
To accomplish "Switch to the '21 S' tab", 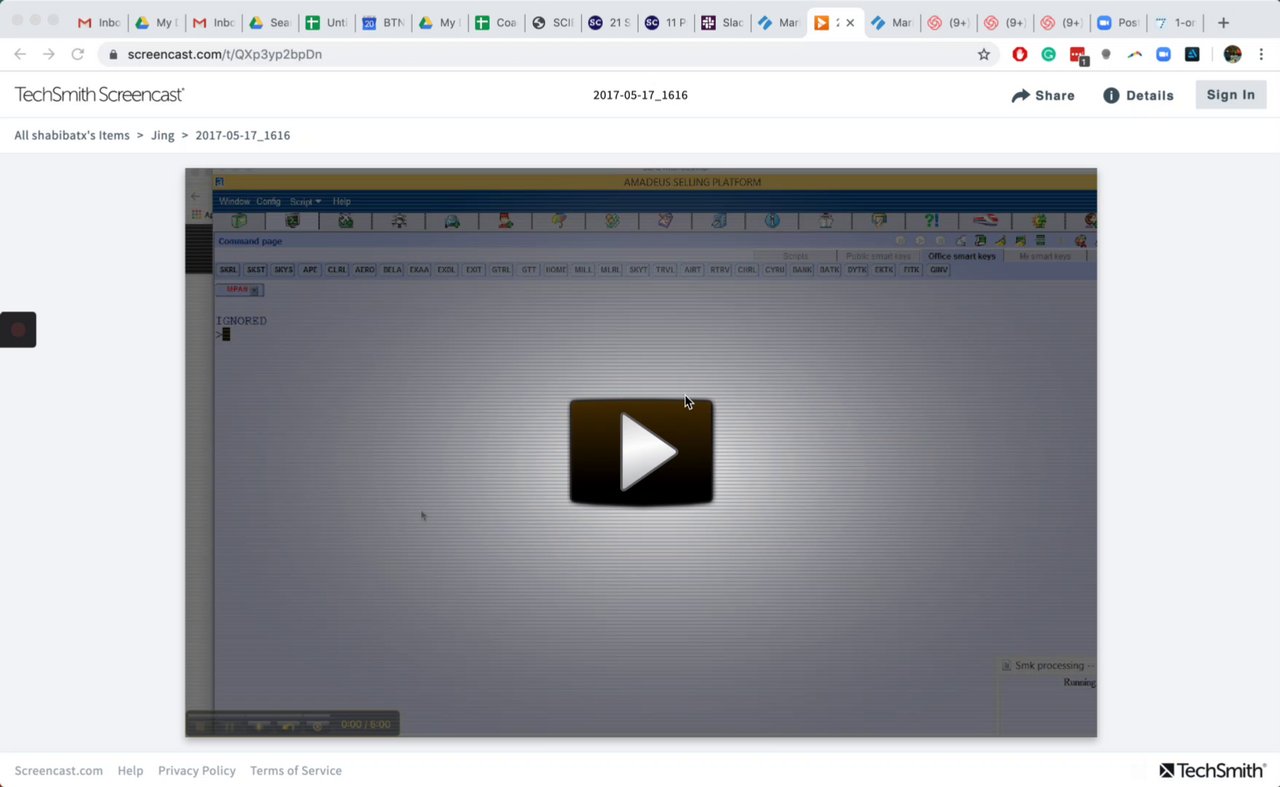I will [610, 22].
